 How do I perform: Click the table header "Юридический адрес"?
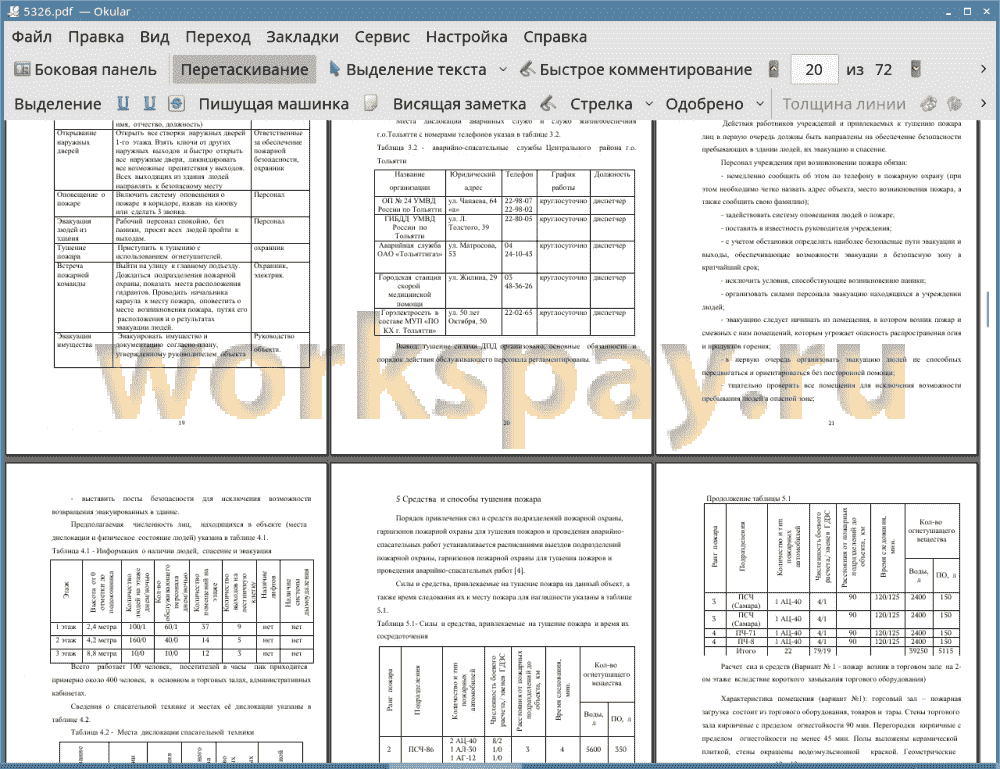click(473, 181)
